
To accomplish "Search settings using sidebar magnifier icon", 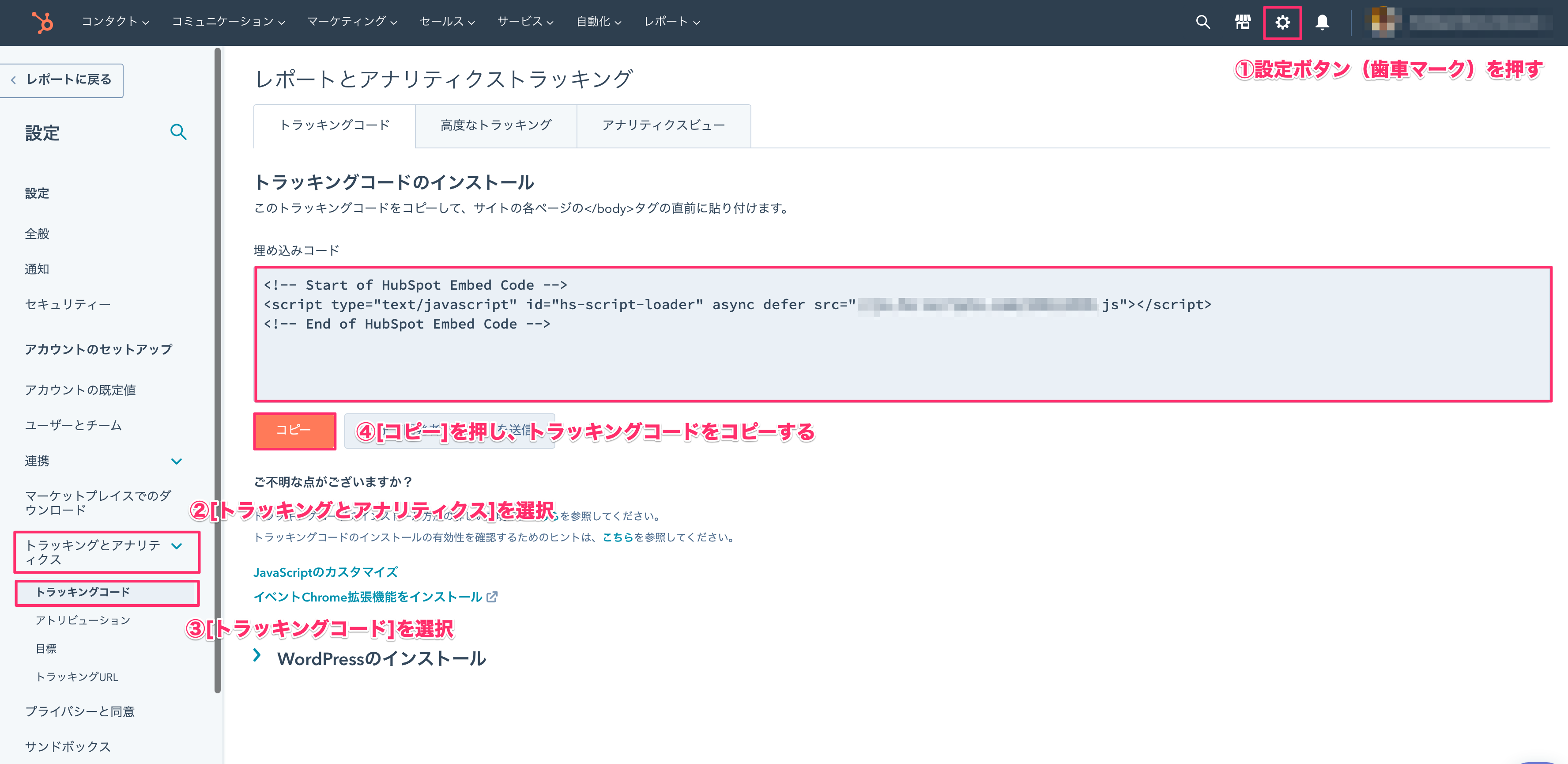I will 178,132.
